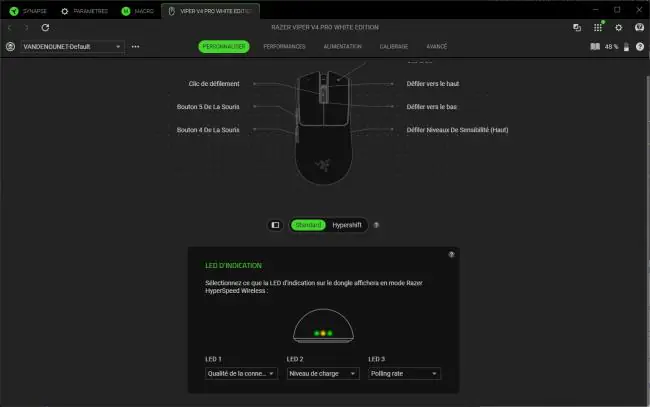Toggle the mouse side view icon
Screen dimensions: 650x407
tap(275, 225)
